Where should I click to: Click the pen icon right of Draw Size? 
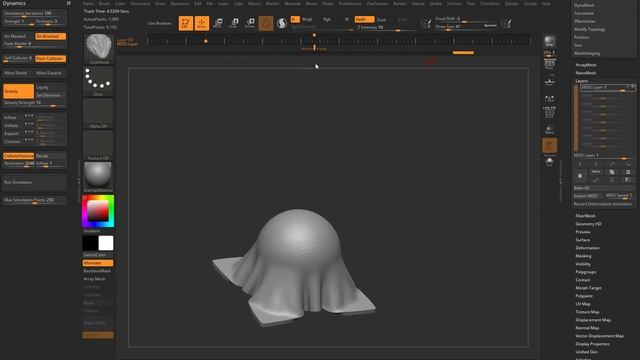coord(506,23)
